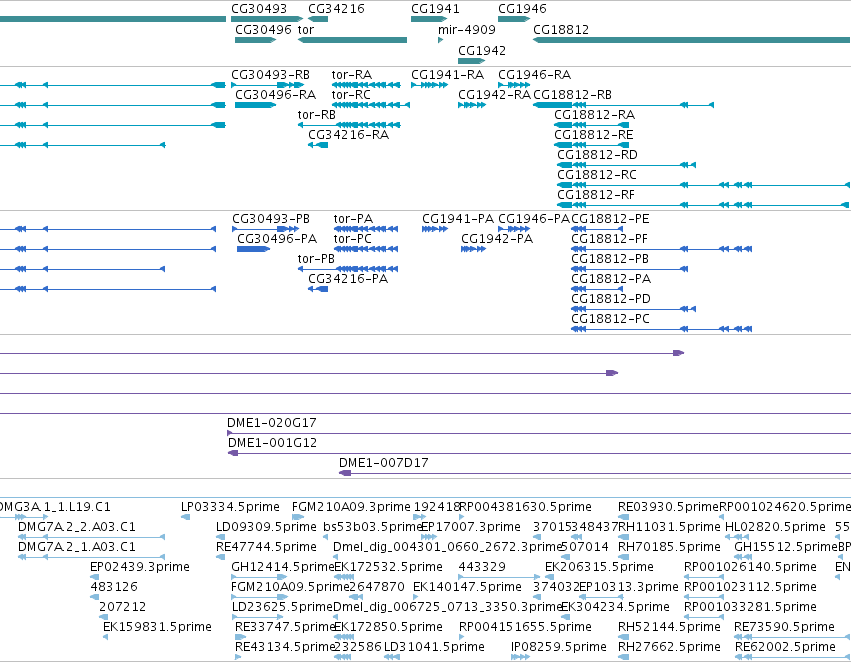Image resolution: width=851 pixels, height=662 pixels.
Task: Select the CG1946-RA transcript
Action: pos(514,85)
